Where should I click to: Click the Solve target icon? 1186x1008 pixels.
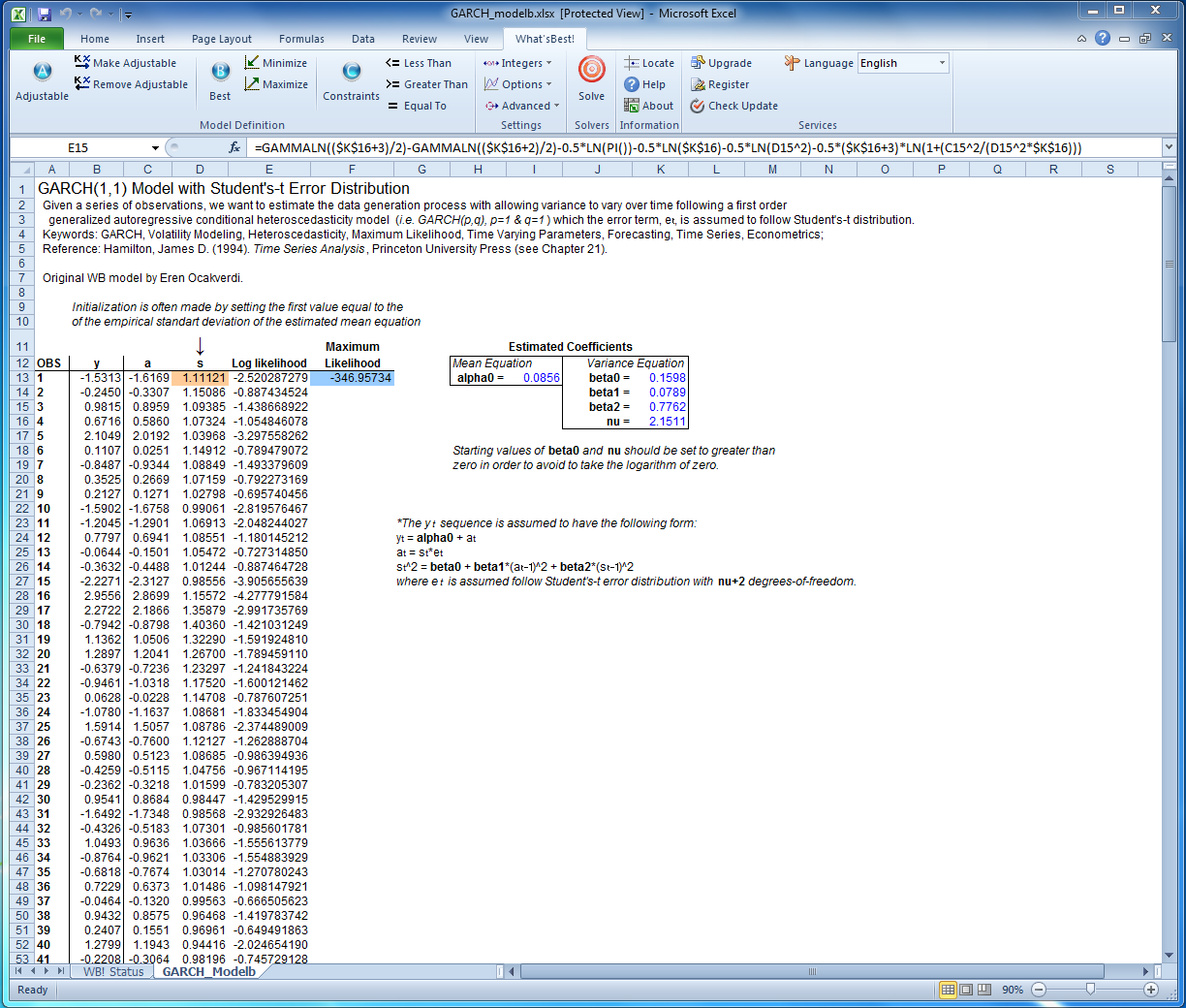coord(591,71)
